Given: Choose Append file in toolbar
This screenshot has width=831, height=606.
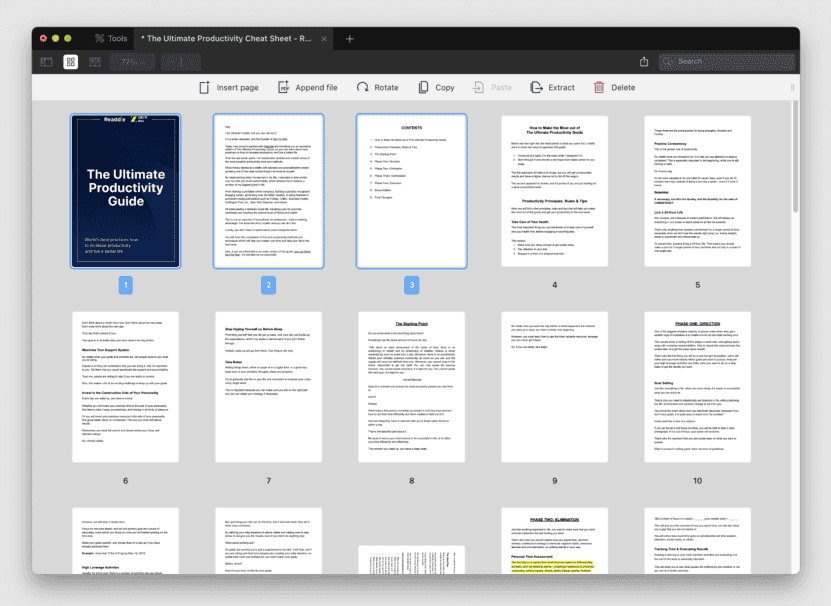Looking at the screenshot, I should pos(308,87).
